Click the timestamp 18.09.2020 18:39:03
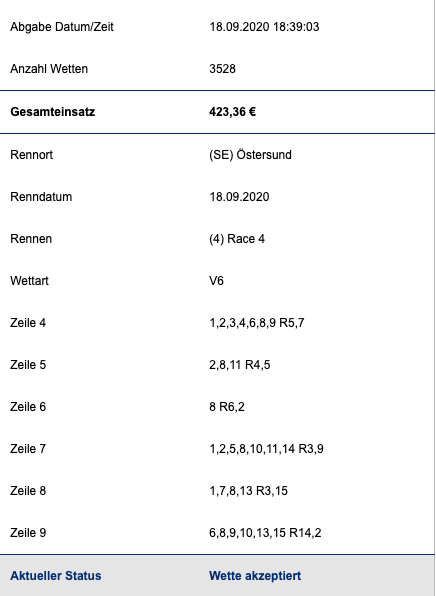The width and height of the screenshot is (436, 596). point(264,27)
